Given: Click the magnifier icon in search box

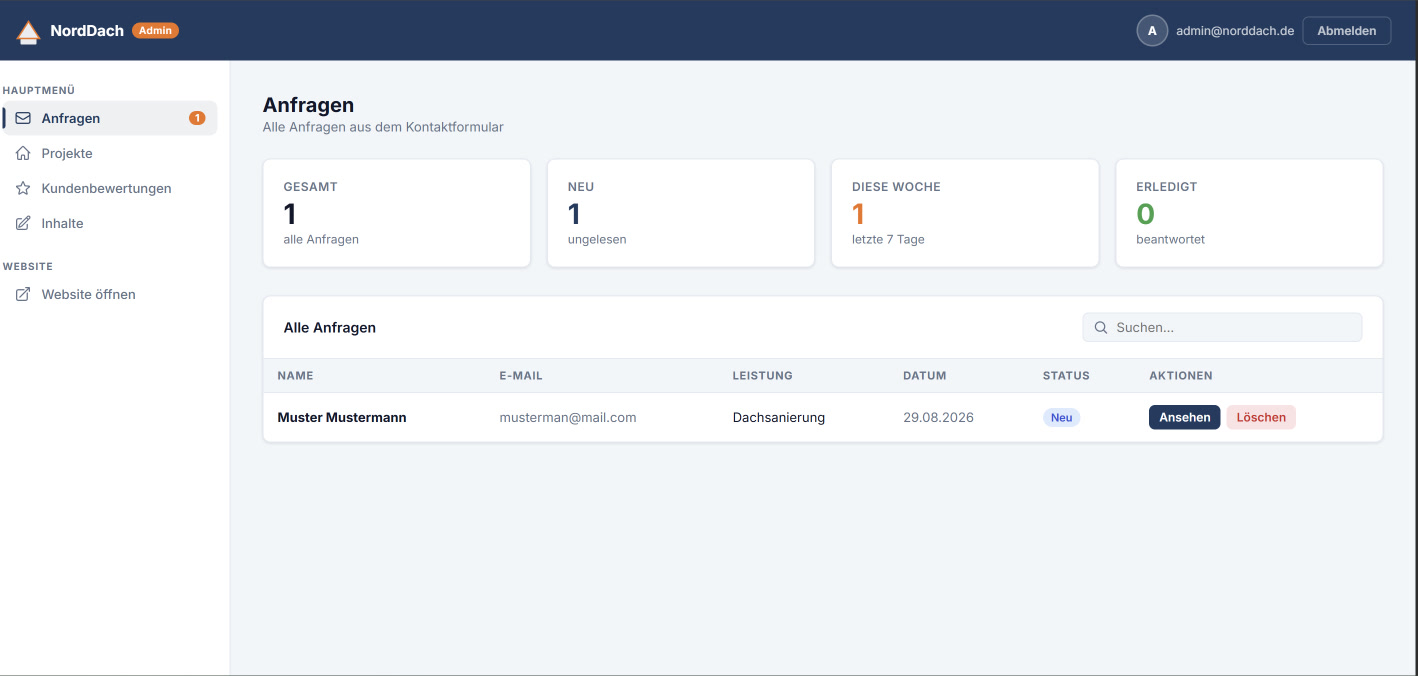Looking at the screenshot, I should [1101, 327].
